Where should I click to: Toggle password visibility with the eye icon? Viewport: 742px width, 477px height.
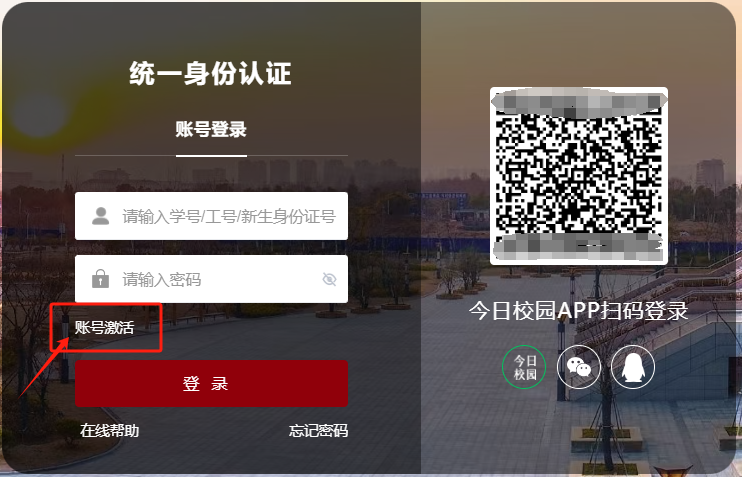click(329, 279)
